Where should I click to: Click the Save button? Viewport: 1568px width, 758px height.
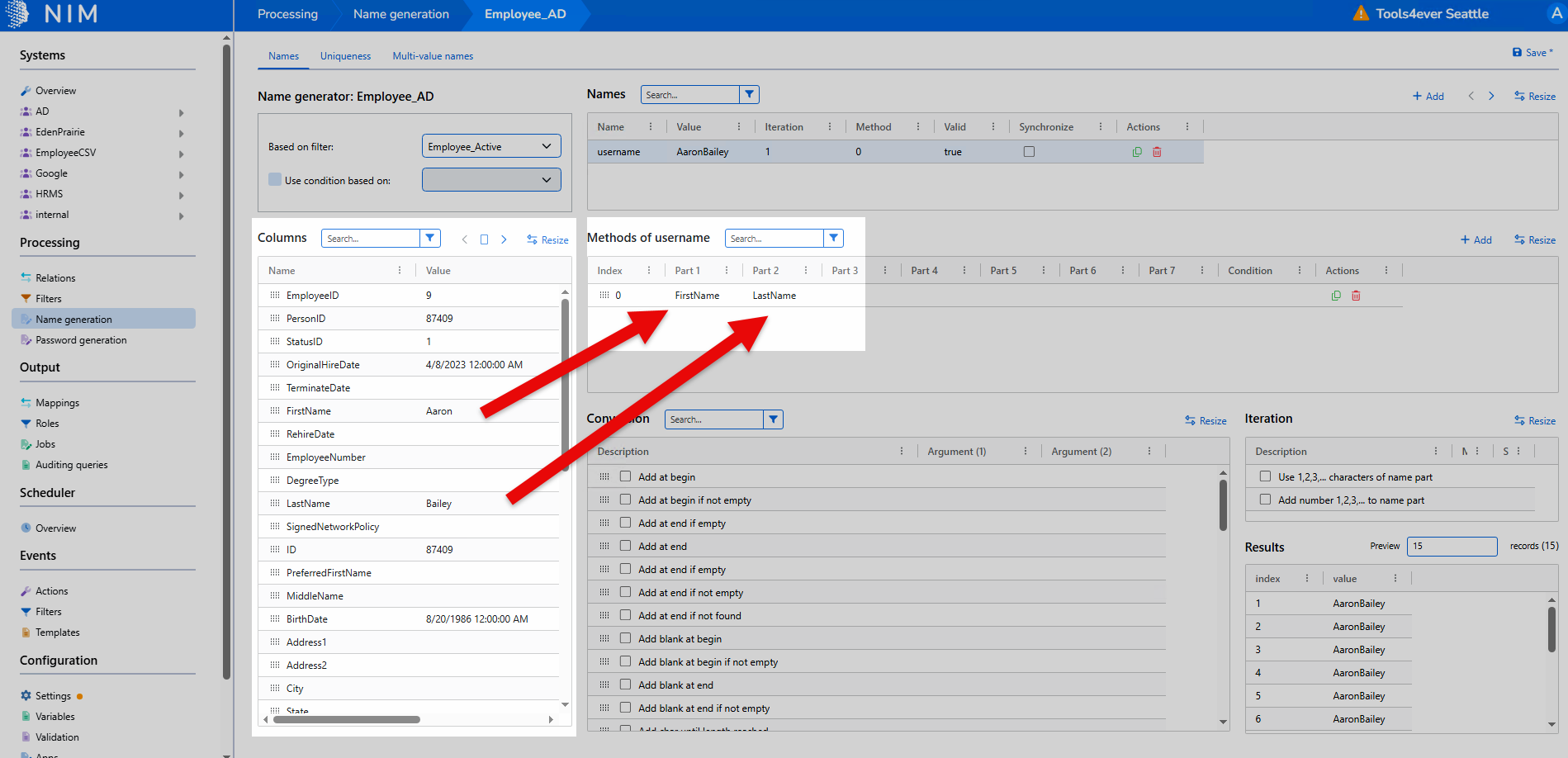coord(1532,52)
